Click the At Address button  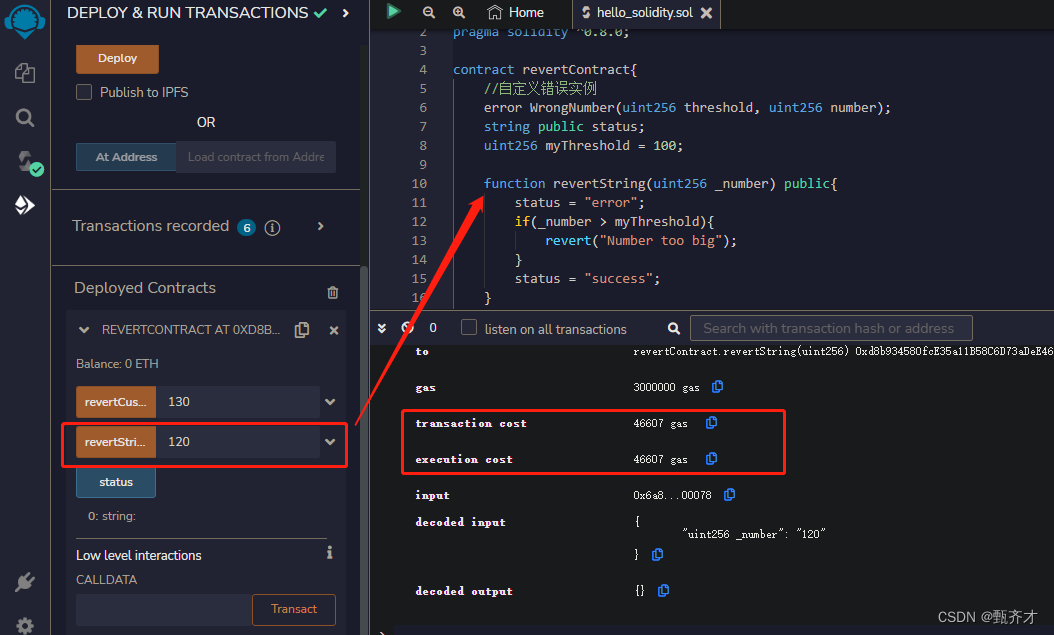click(x=126, y=157)
